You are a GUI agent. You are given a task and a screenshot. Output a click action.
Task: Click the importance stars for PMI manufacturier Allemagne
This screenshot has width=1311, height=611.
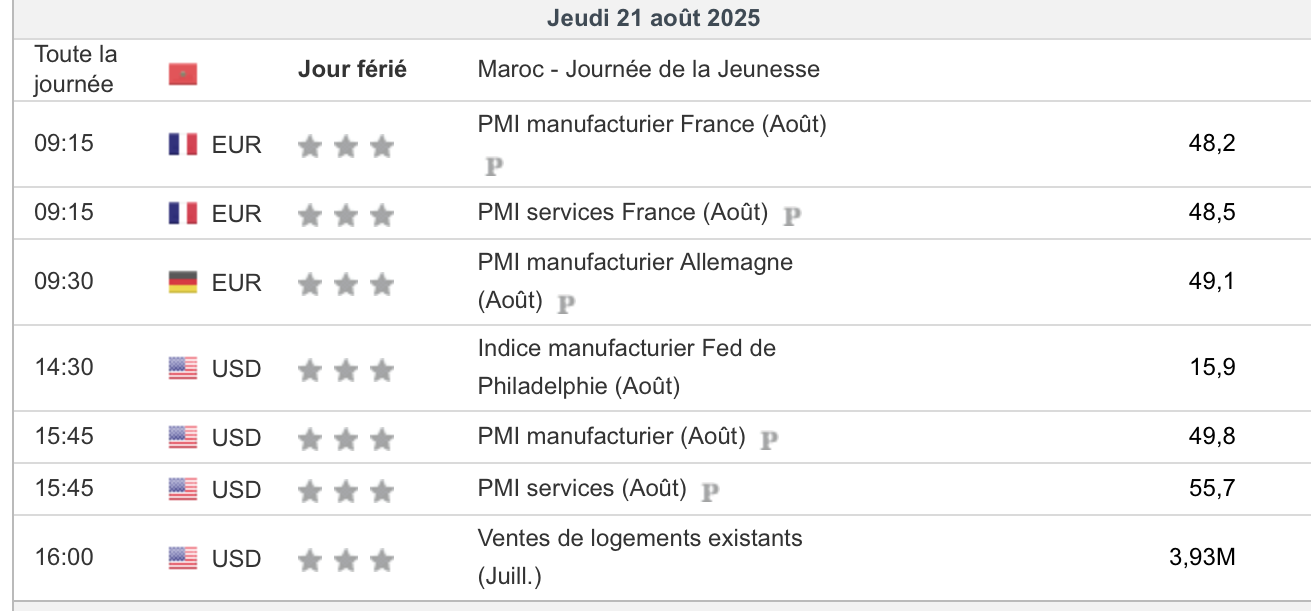345,285
